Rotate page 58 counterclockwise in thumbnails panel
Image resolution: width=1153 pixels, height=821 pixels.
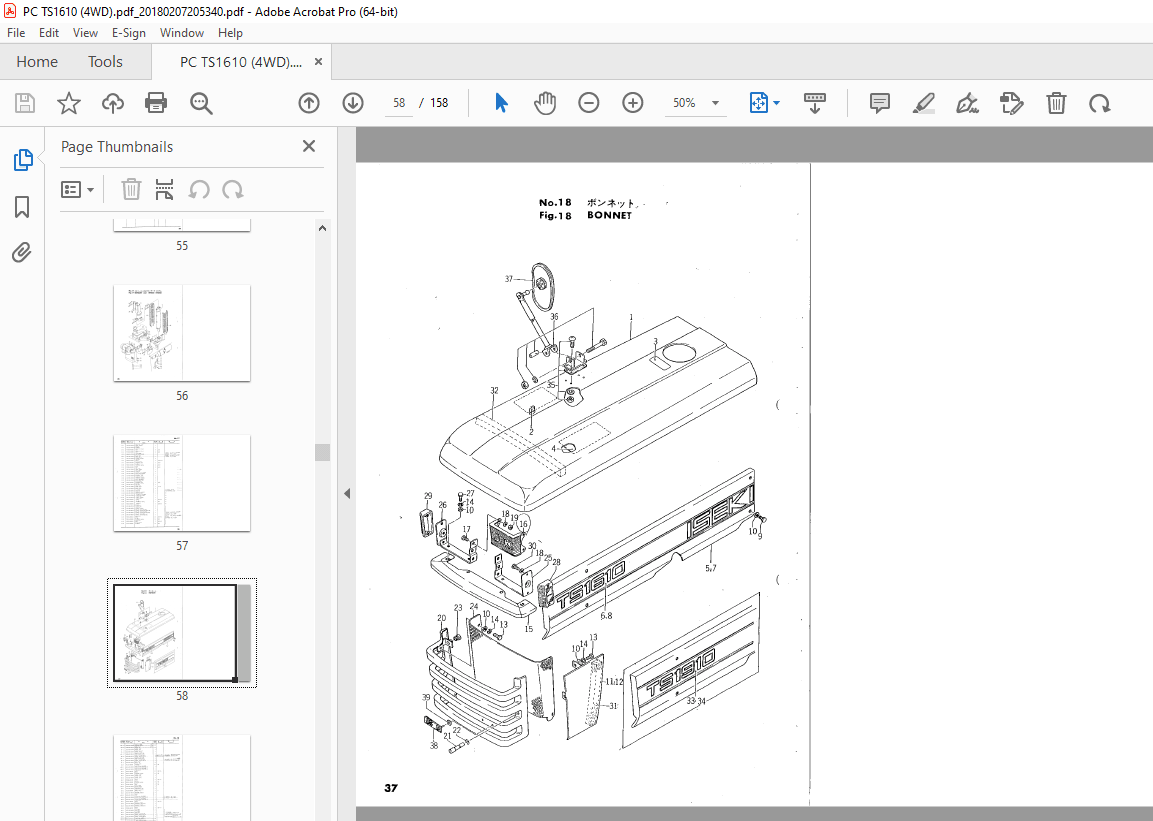pyautogui.click(x=199, y=189)
